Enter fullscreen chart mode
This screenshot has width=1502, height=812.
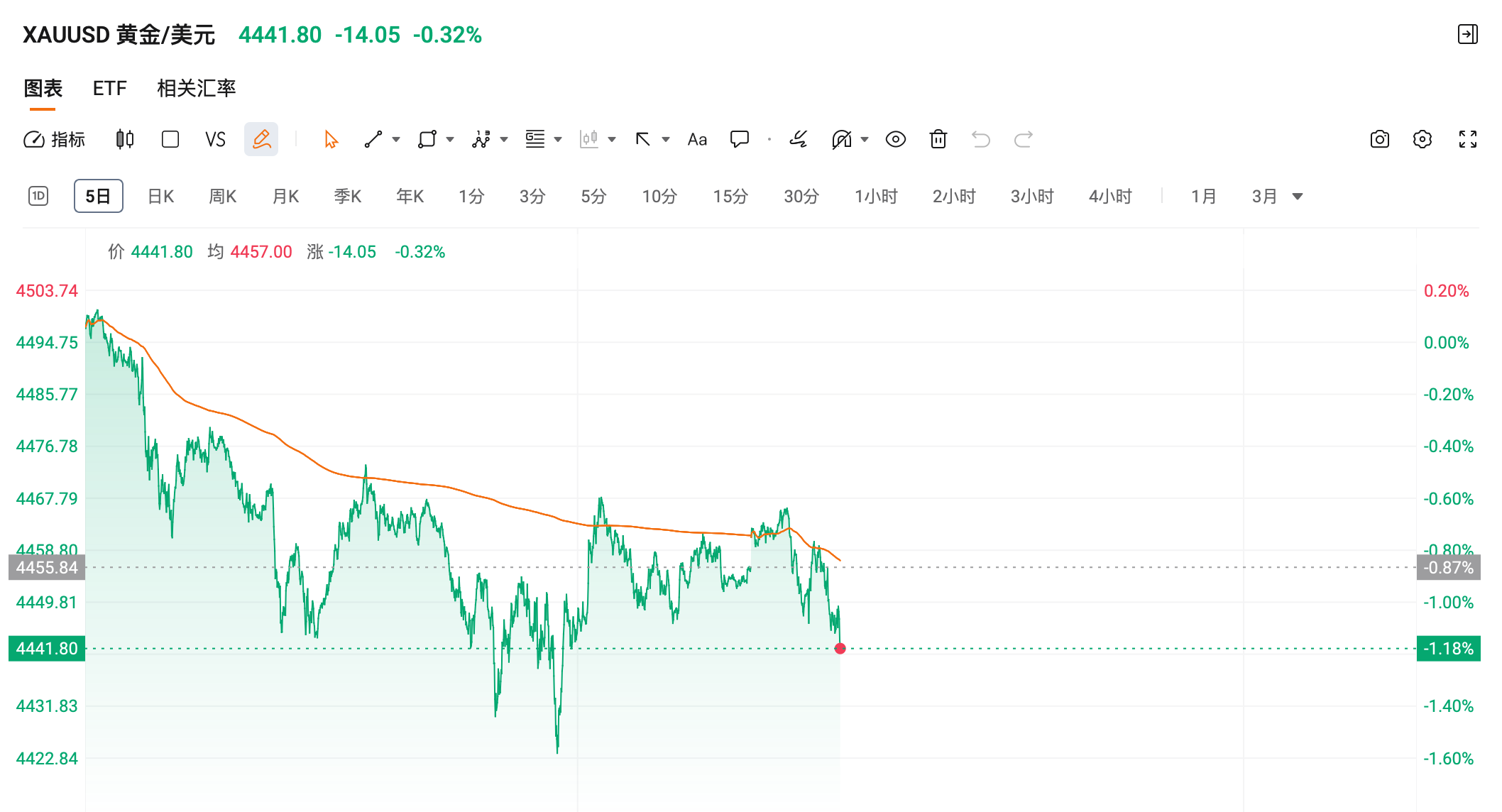click(x=1468, y=139)
